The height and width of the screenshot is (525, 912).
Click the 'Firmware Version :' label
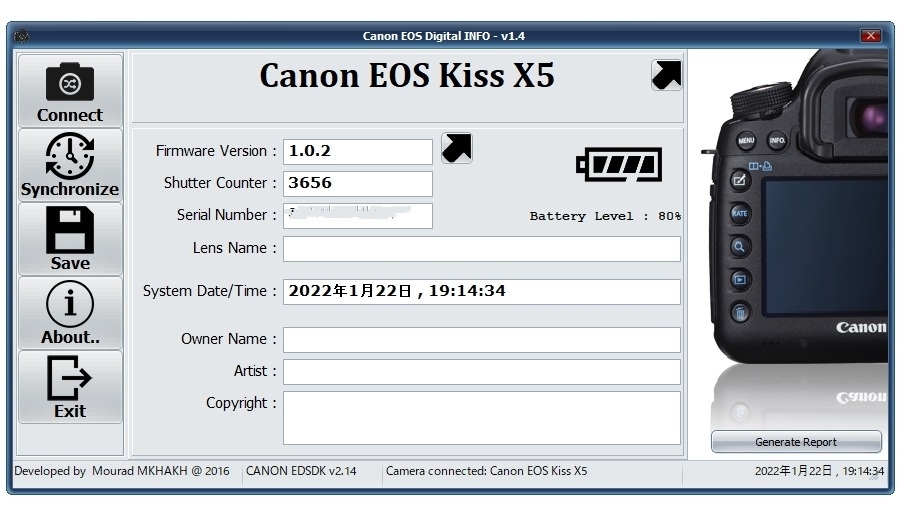216,151
